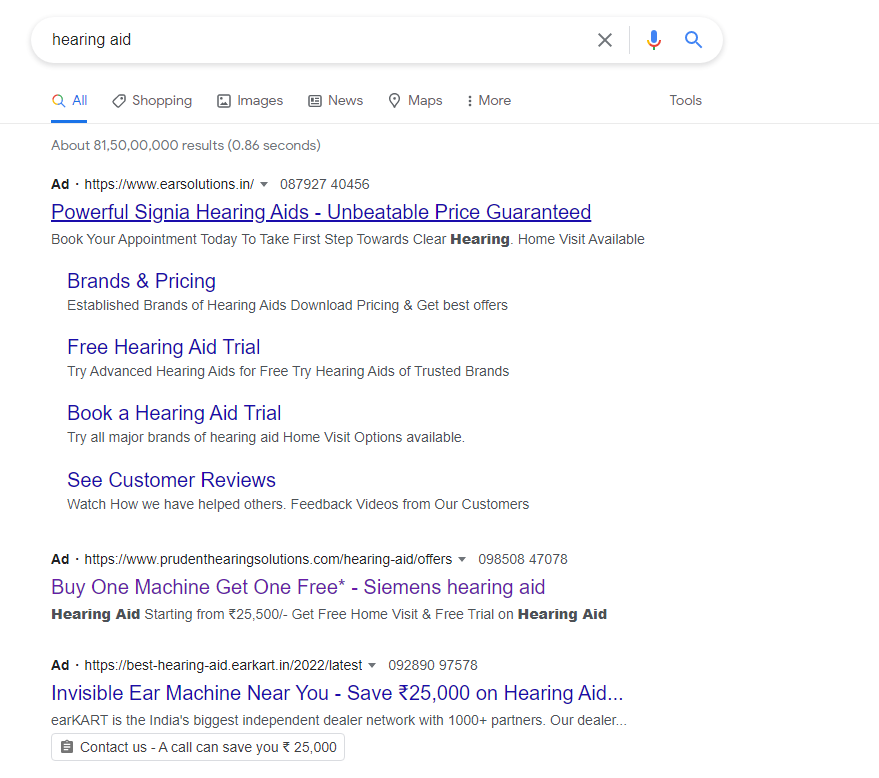Expand the dropdown arrow beside prudenthearingsolutions URL

point(462,559)
